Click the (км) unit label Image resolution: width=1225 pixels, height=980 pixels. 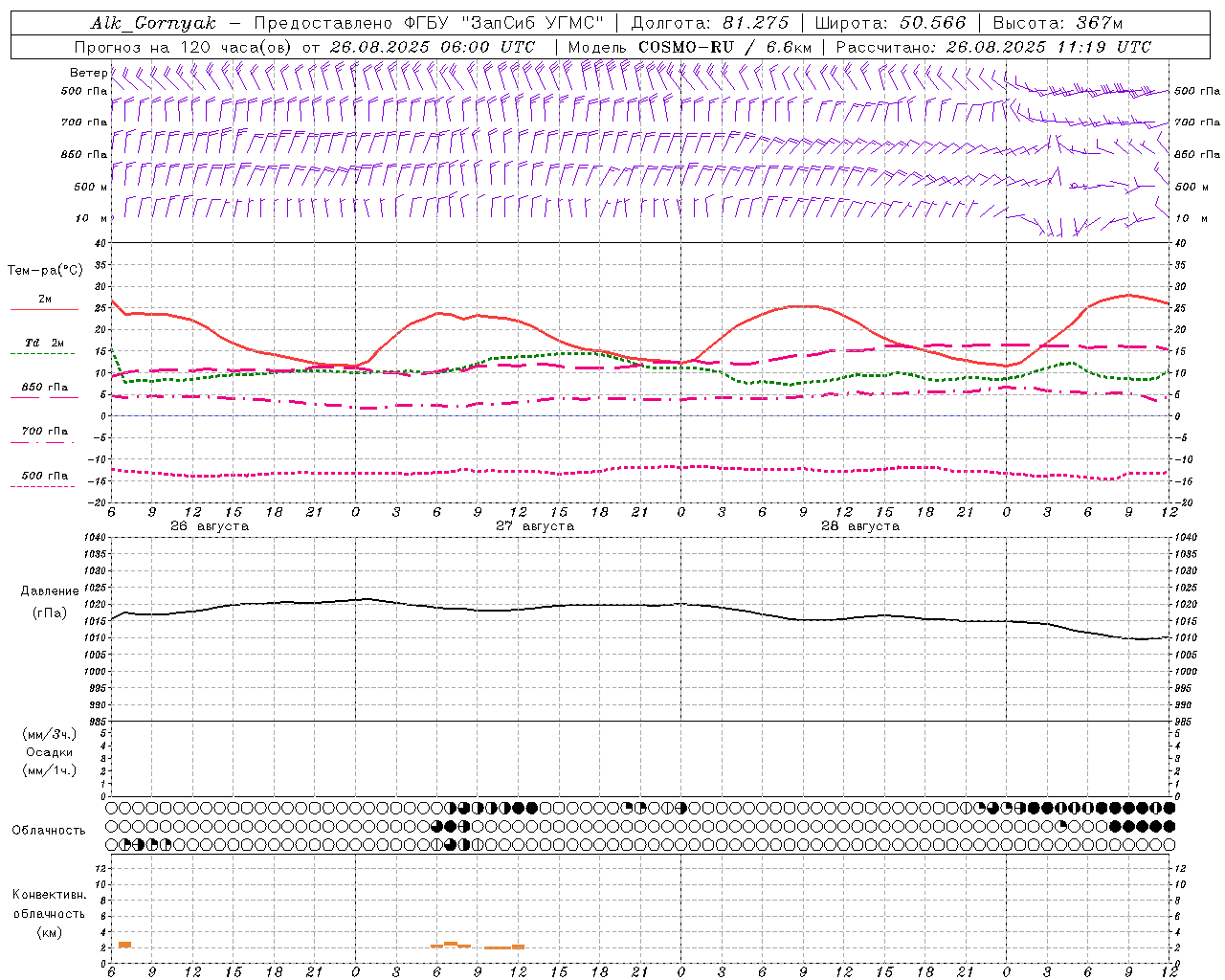point(49,932)
